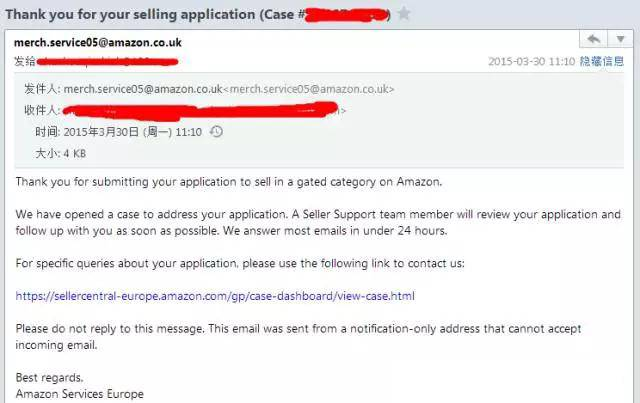
Task: Click the clock icon beside the time
Action: coord(216,131)
